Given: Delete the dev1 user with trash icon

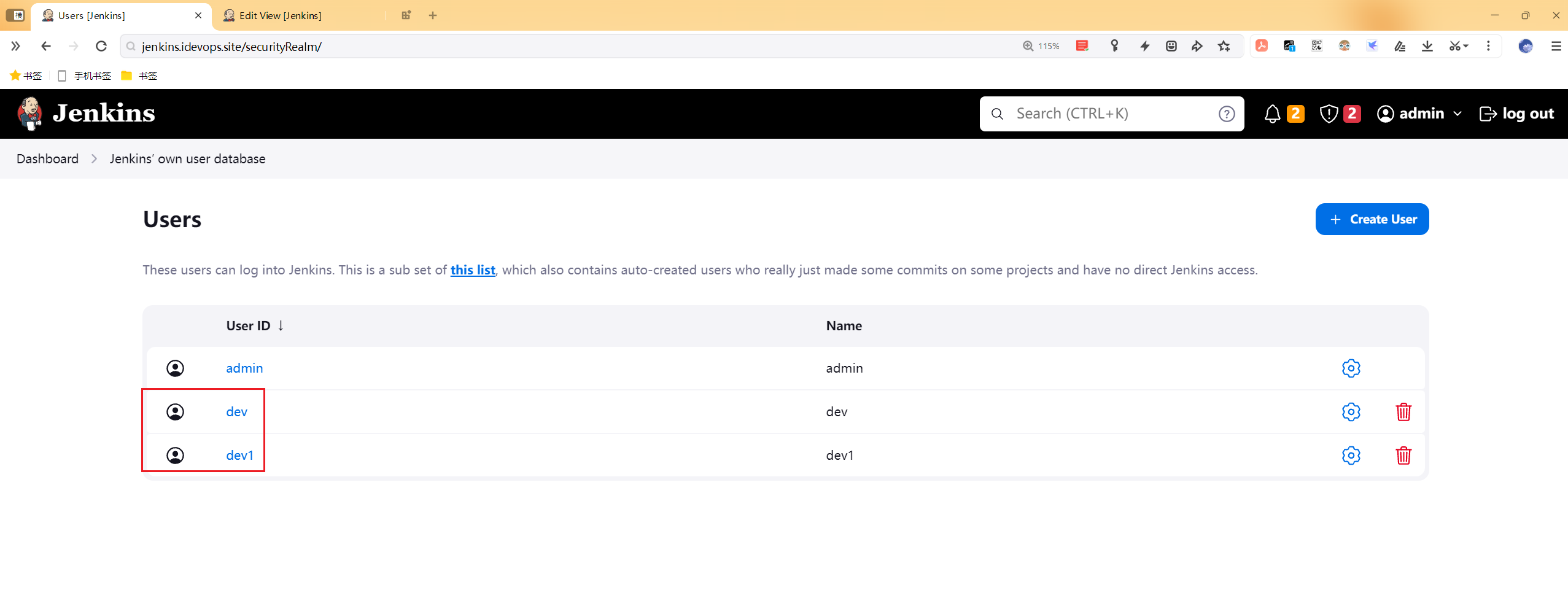Looking at the screenshot, I should pos(1403,456).
